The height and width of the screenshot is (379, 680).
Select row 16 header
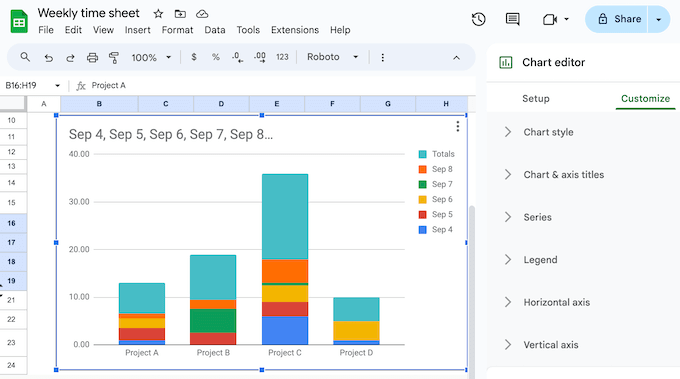(x=12, y=223)
